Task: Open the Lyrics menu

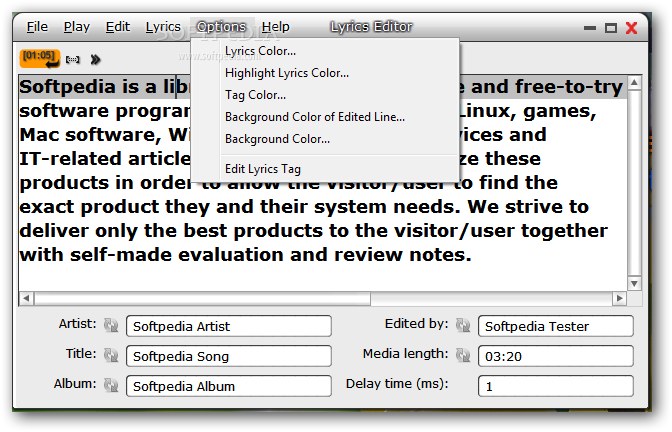Action: pos(163,27)
